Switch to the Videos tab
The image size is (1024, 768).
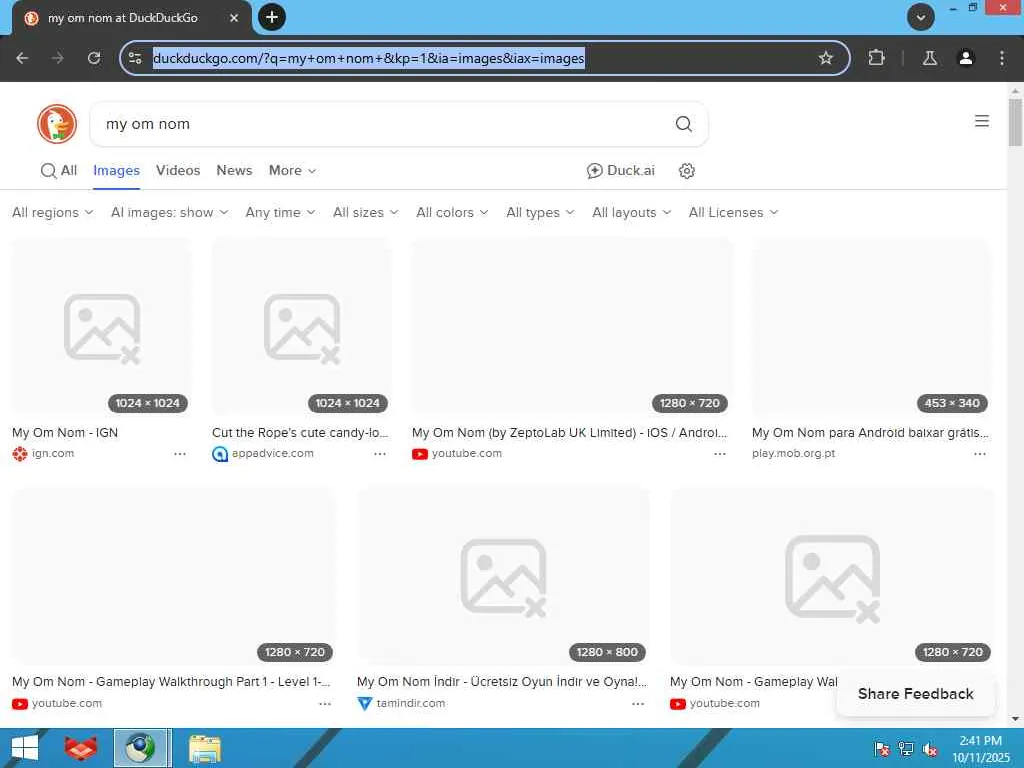click(178, 170)
